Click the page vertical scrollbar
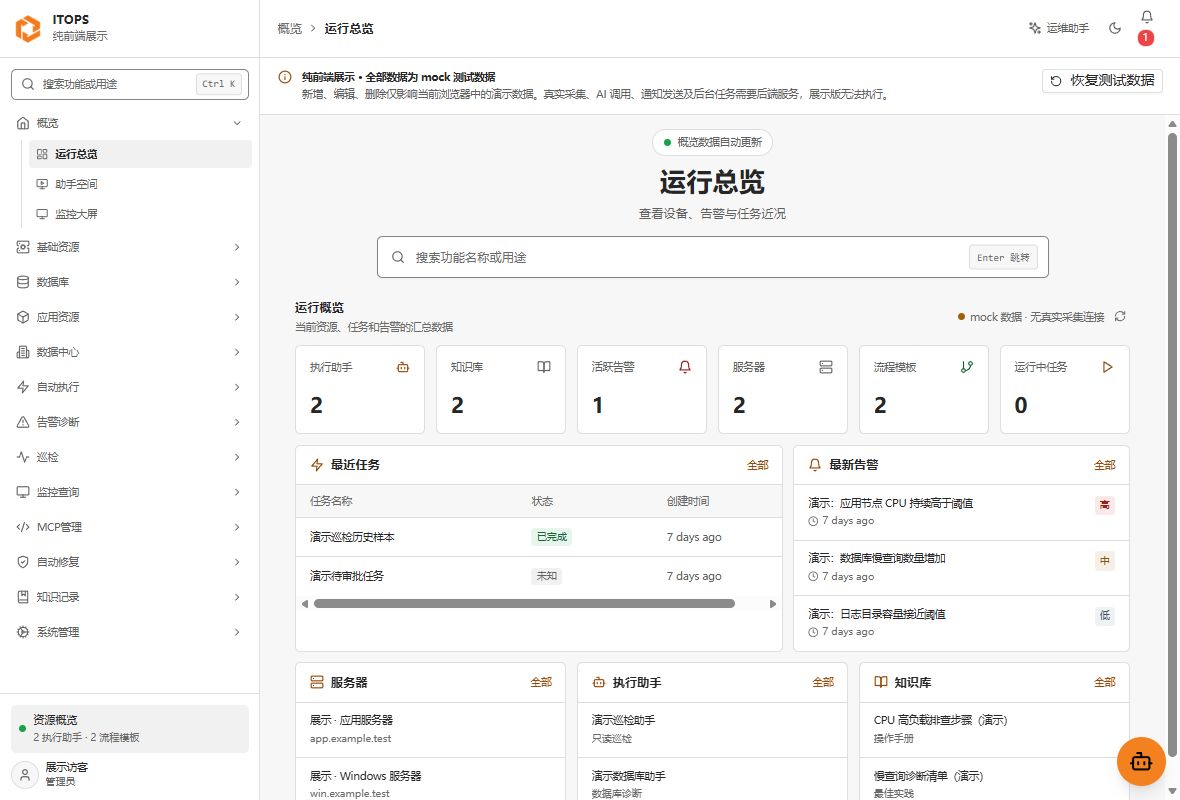The image size is (1180, 800). (1172, 444)
